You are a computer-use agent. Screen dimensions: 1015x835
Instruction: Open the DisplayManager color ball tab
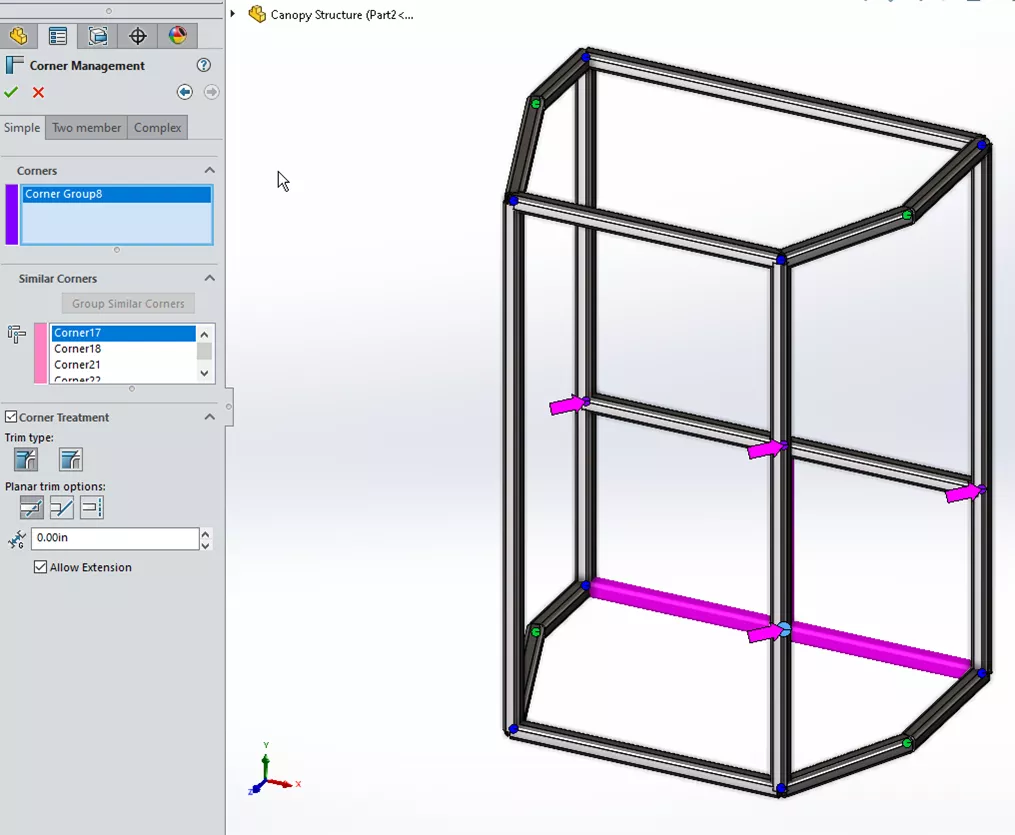177,37
